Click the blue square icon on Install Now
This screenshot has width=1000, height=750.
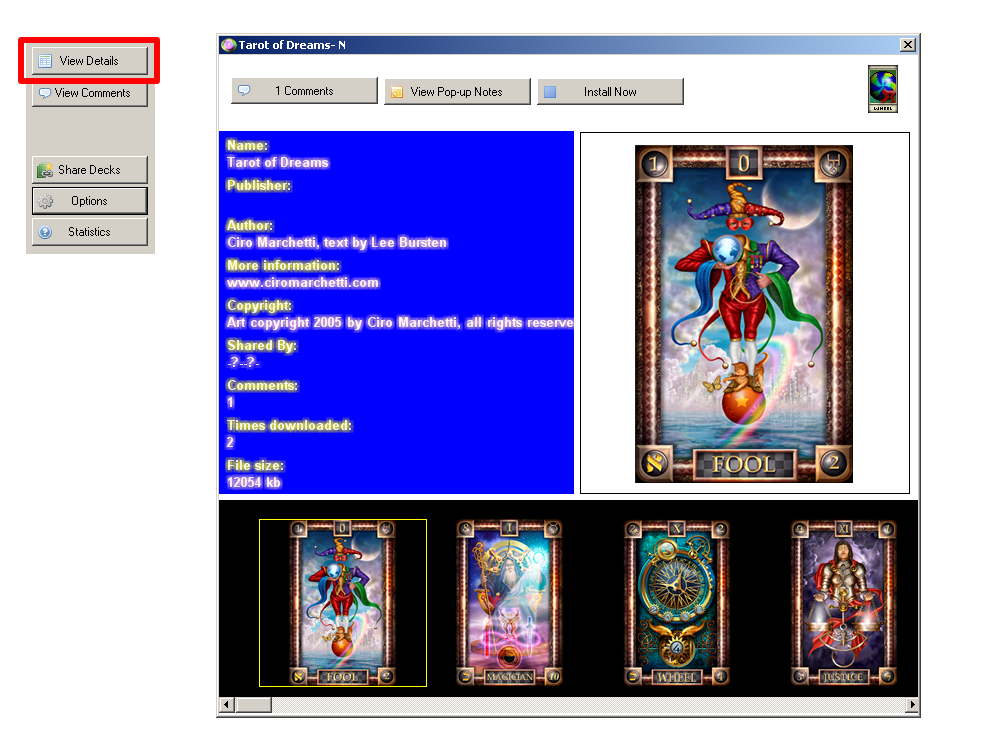click(550, 92)
